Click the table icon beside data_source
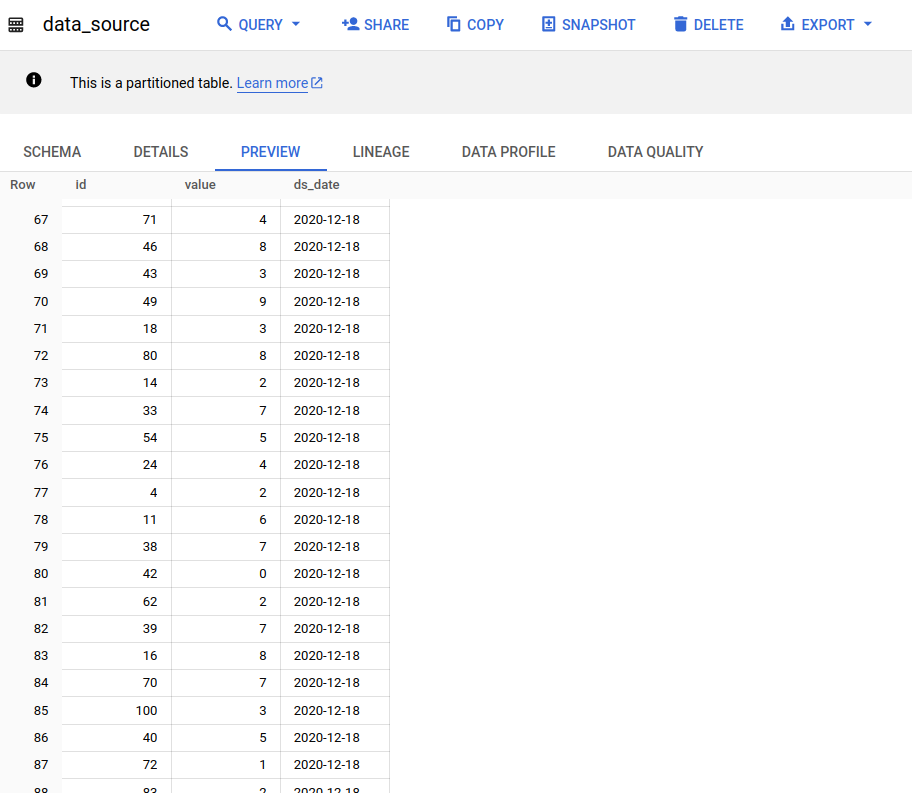Image resolution: width=912 pixels, height=793 pixels. pos(16,24)
